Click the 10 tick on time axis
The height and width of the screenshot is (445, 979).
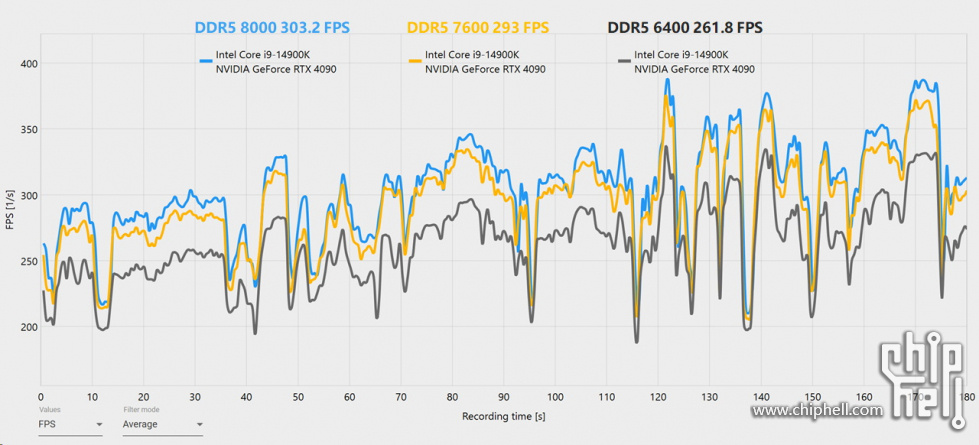pyautogui.click(x=92, y=397)
